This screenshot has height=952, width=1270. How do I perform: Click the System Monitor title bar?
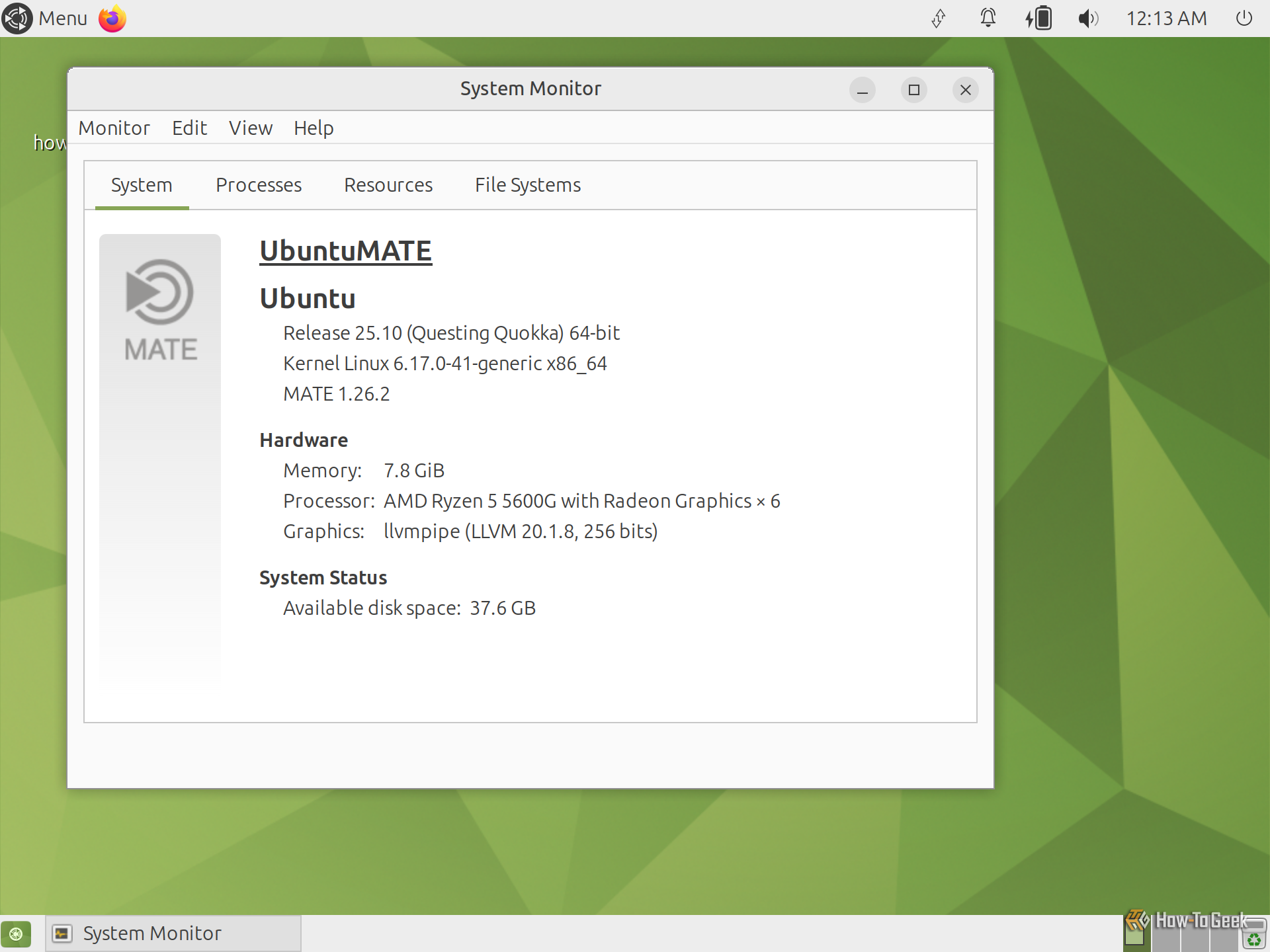click(530, 89)
